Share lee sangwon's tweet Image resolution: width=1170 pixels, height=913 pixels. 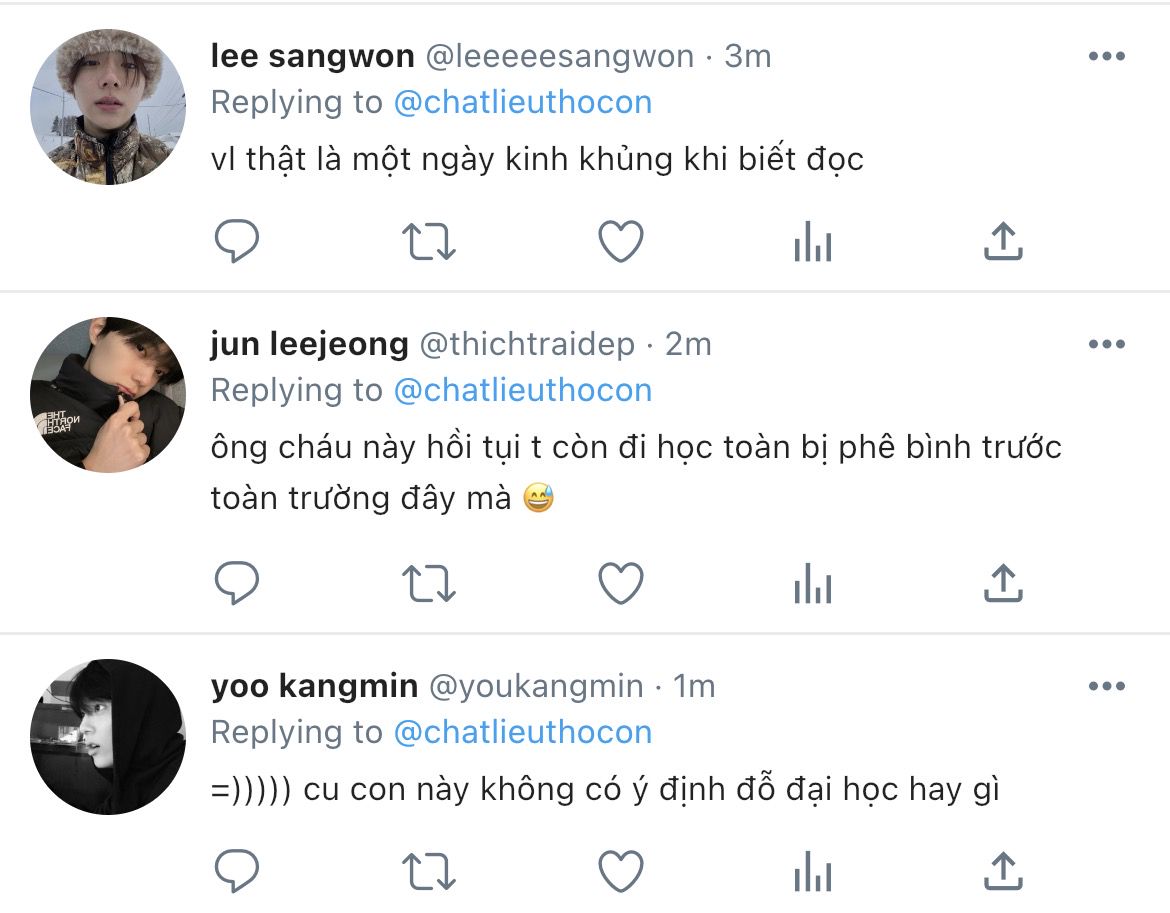coord(1003,241)
